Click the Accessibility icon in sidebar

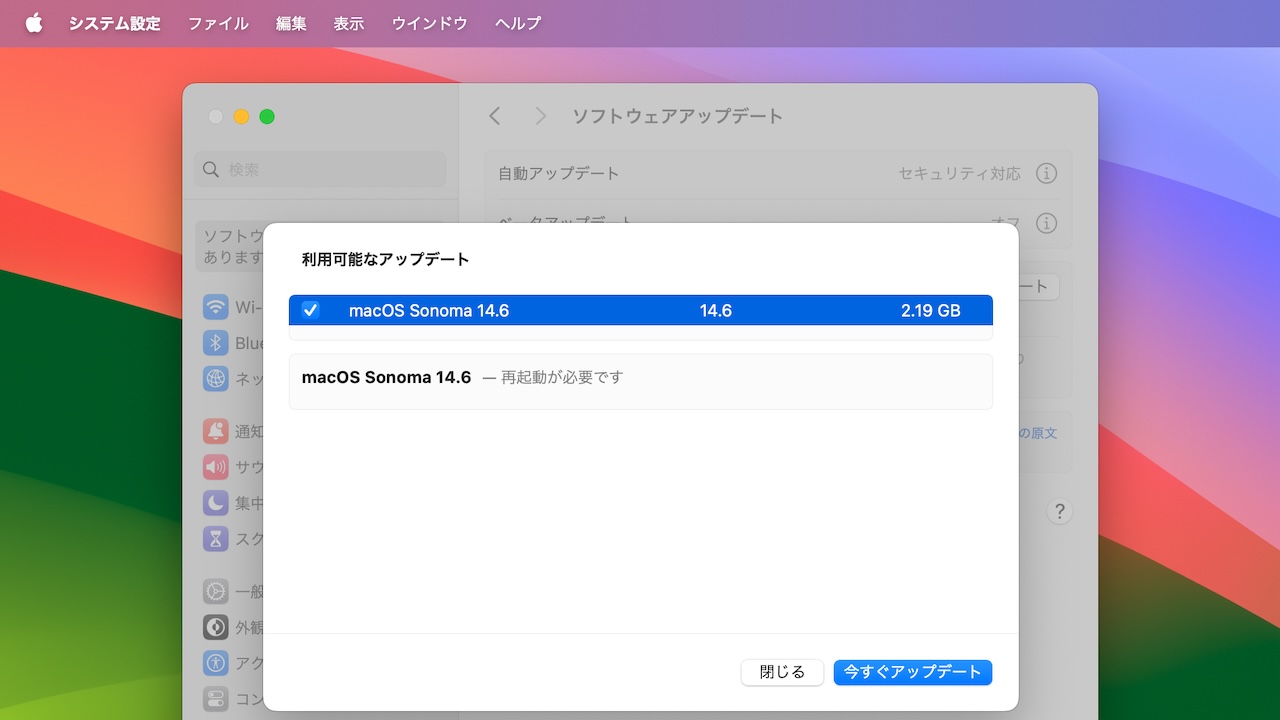coord(215,663)
